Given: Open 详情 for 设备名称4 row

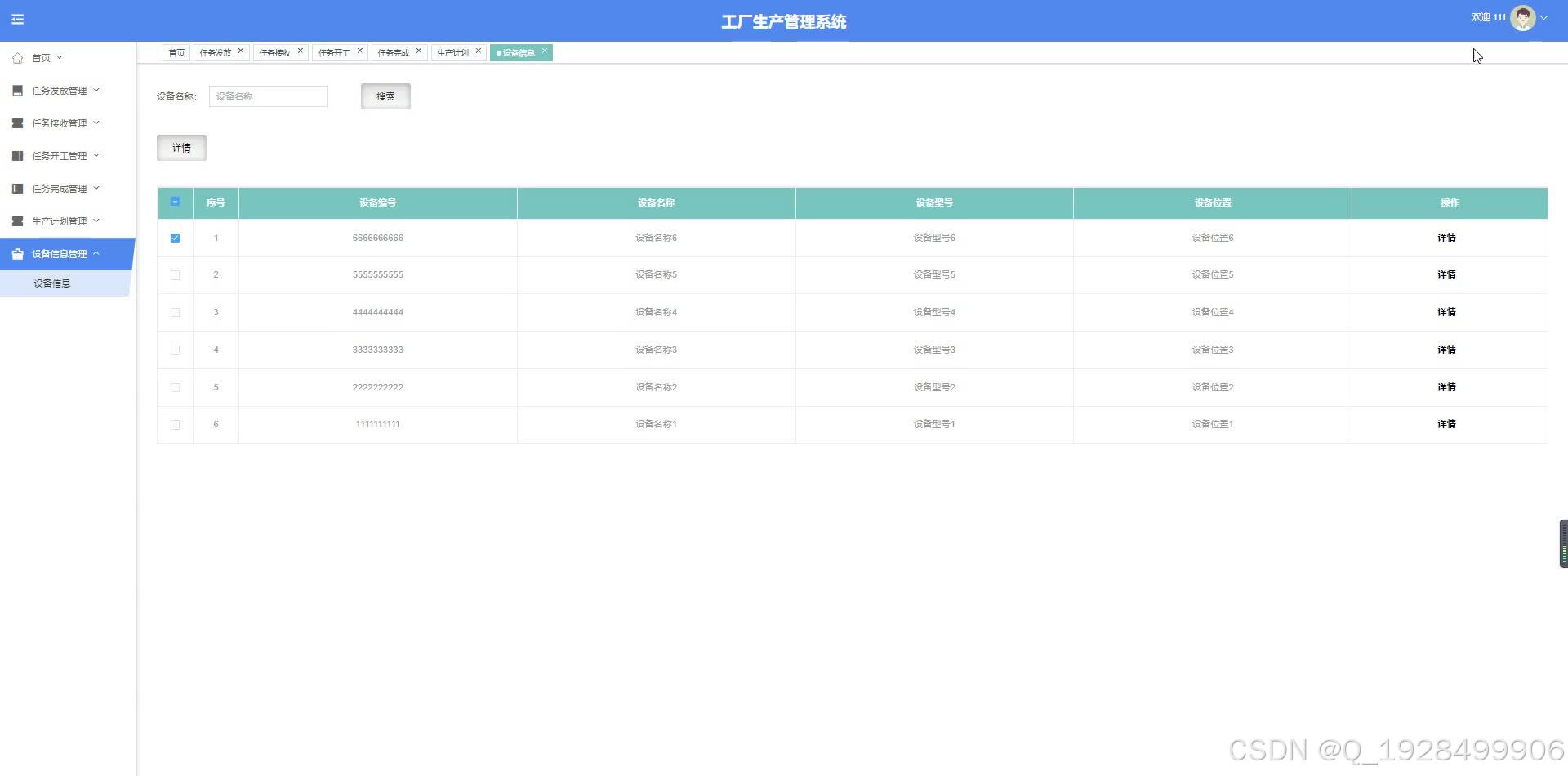Looking at the screenshot, I should (1446, 312).
